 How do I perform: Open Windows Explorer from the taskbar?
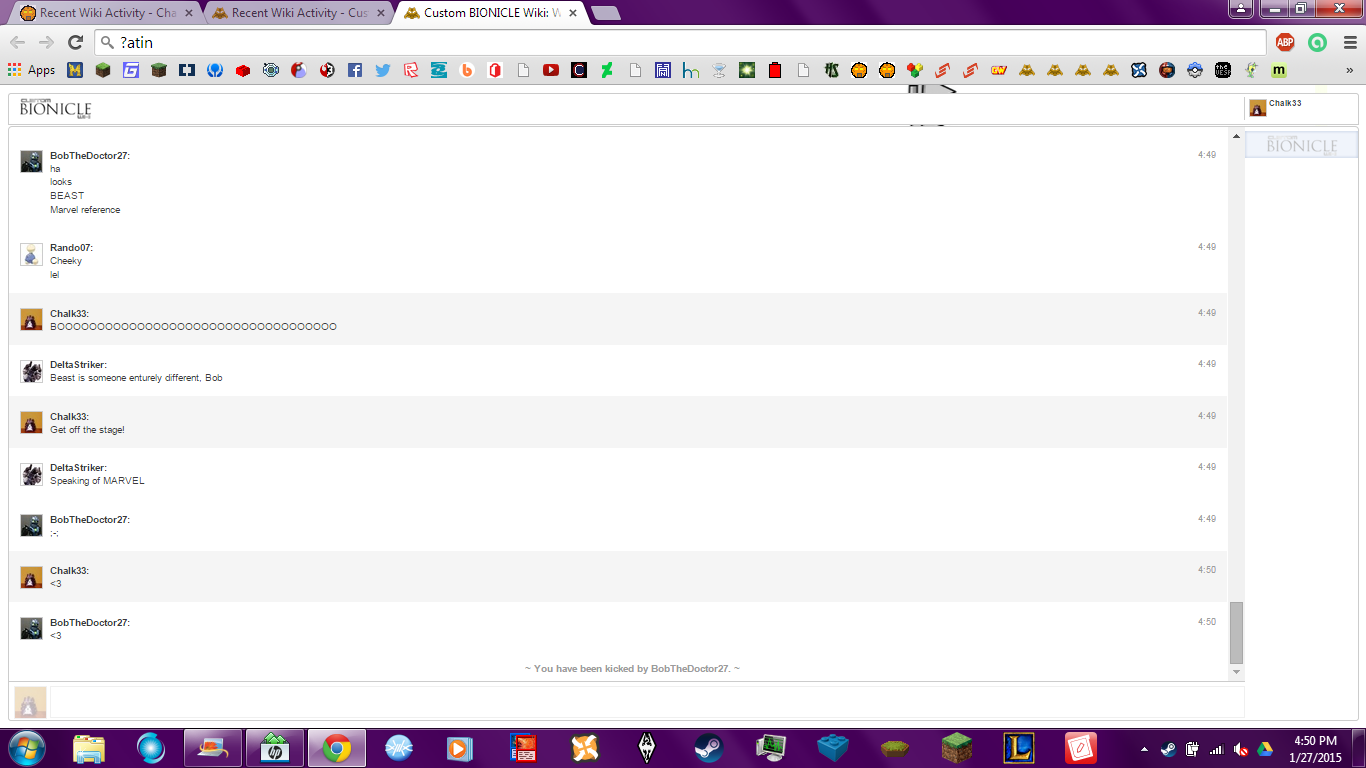pos(89,748)
